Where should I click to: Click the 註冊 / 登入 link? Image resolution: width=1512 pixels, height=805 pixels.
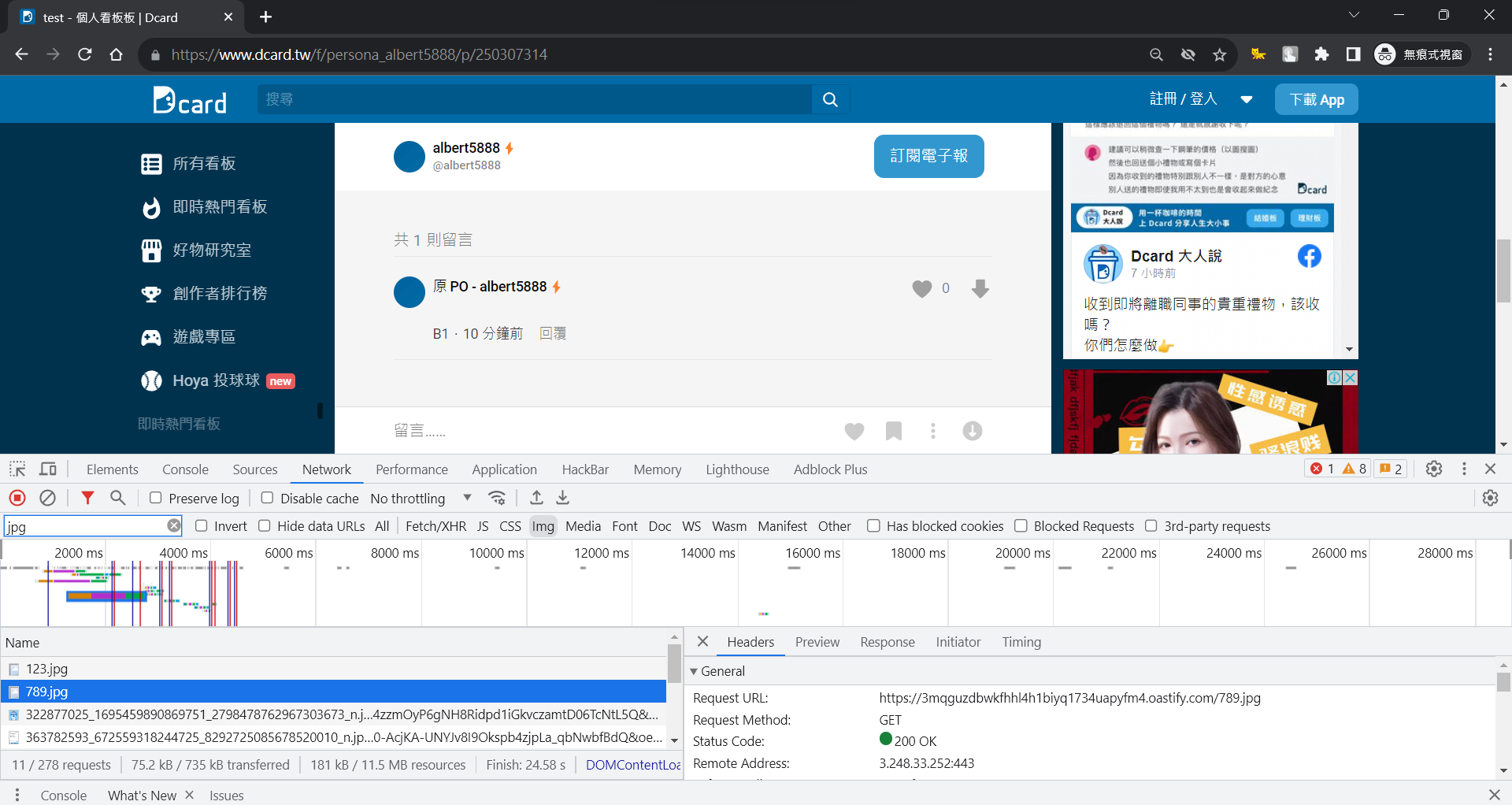pyautogui.click(x=1184, y=99)
